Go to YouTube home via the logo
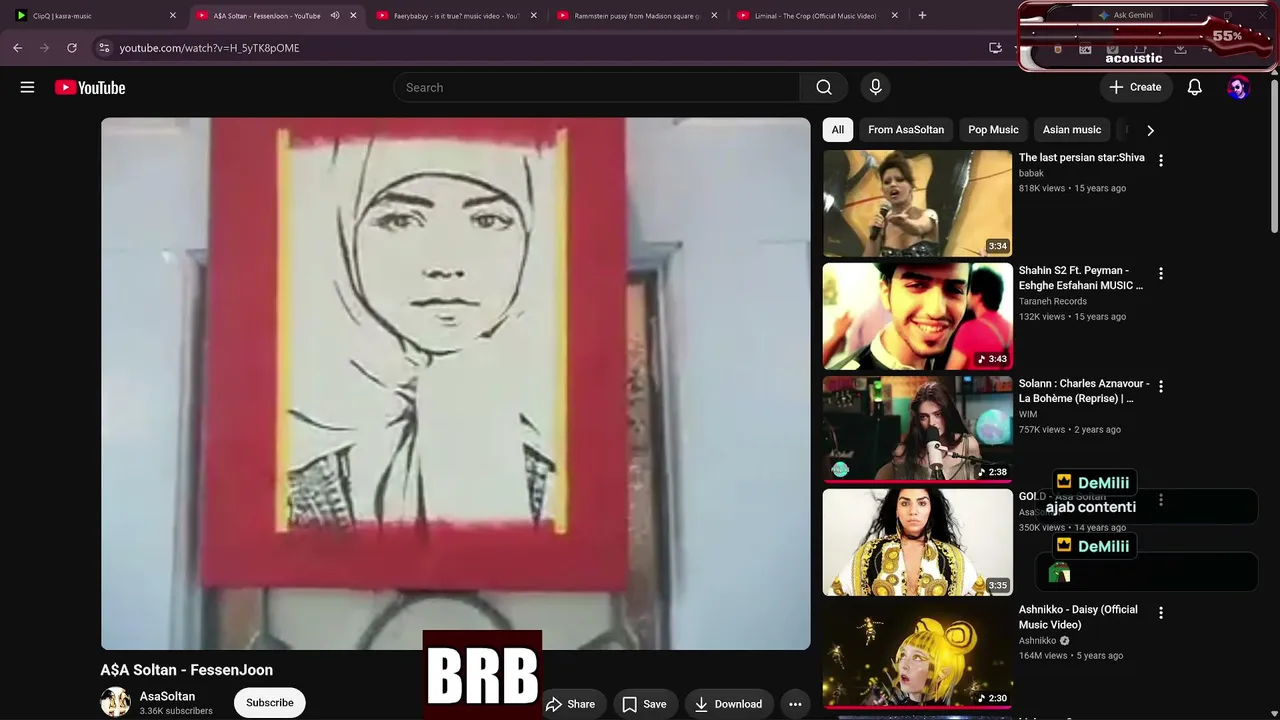The image size is (1280, 720). (90, 87)
